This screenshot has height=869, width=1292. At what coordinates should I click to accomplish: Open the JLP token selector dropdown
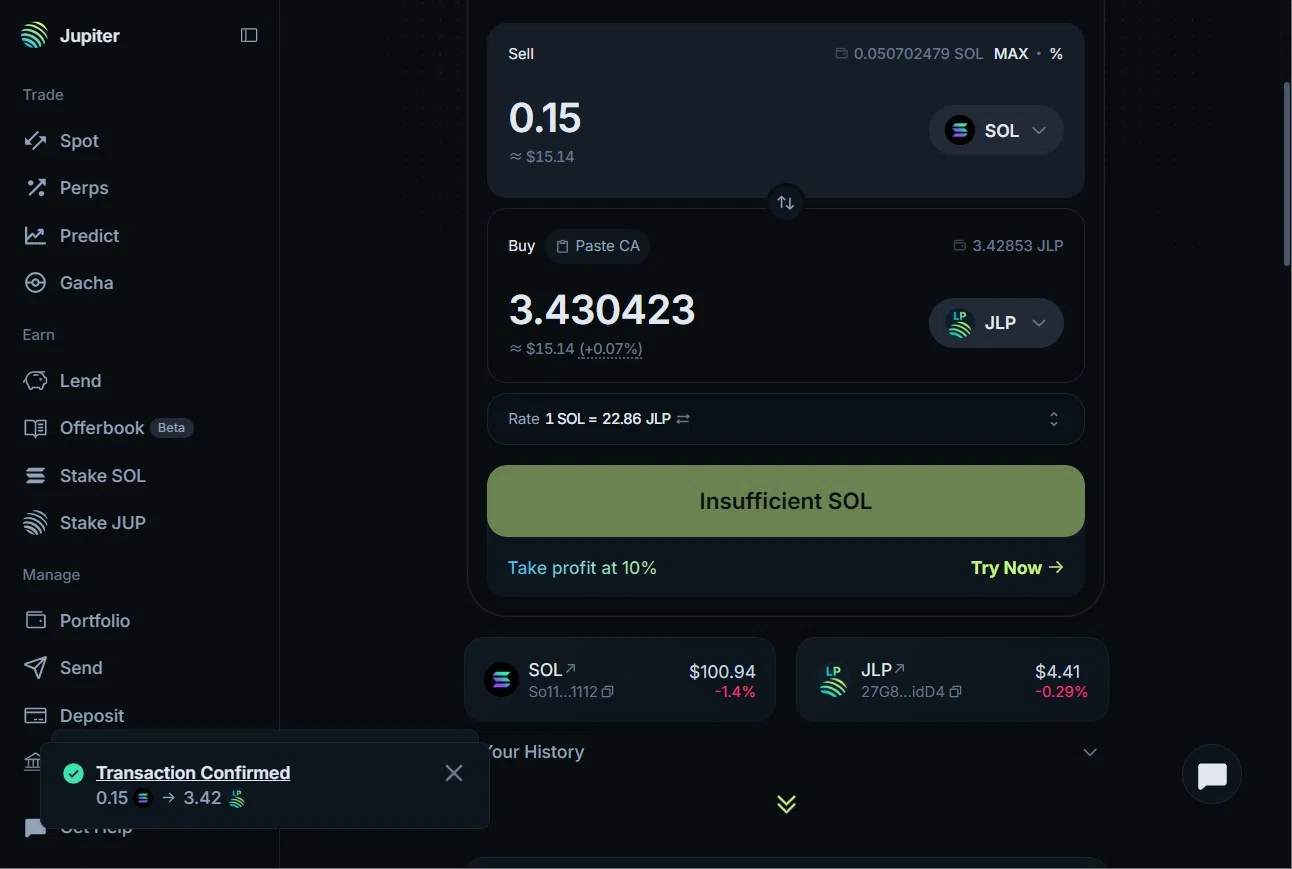pyautogui.click(x=996, y=323)
